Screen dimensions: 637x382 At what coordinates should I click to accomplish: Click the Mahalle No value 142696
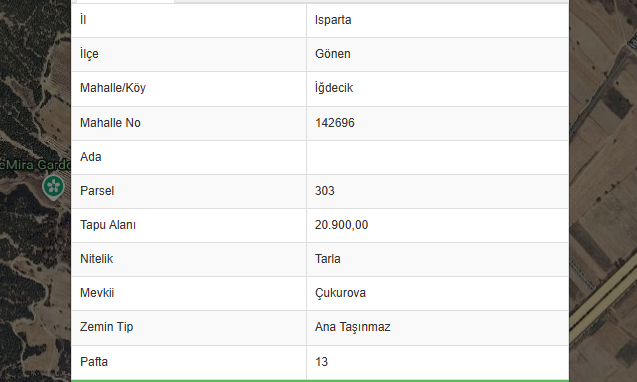pos(335,123)
